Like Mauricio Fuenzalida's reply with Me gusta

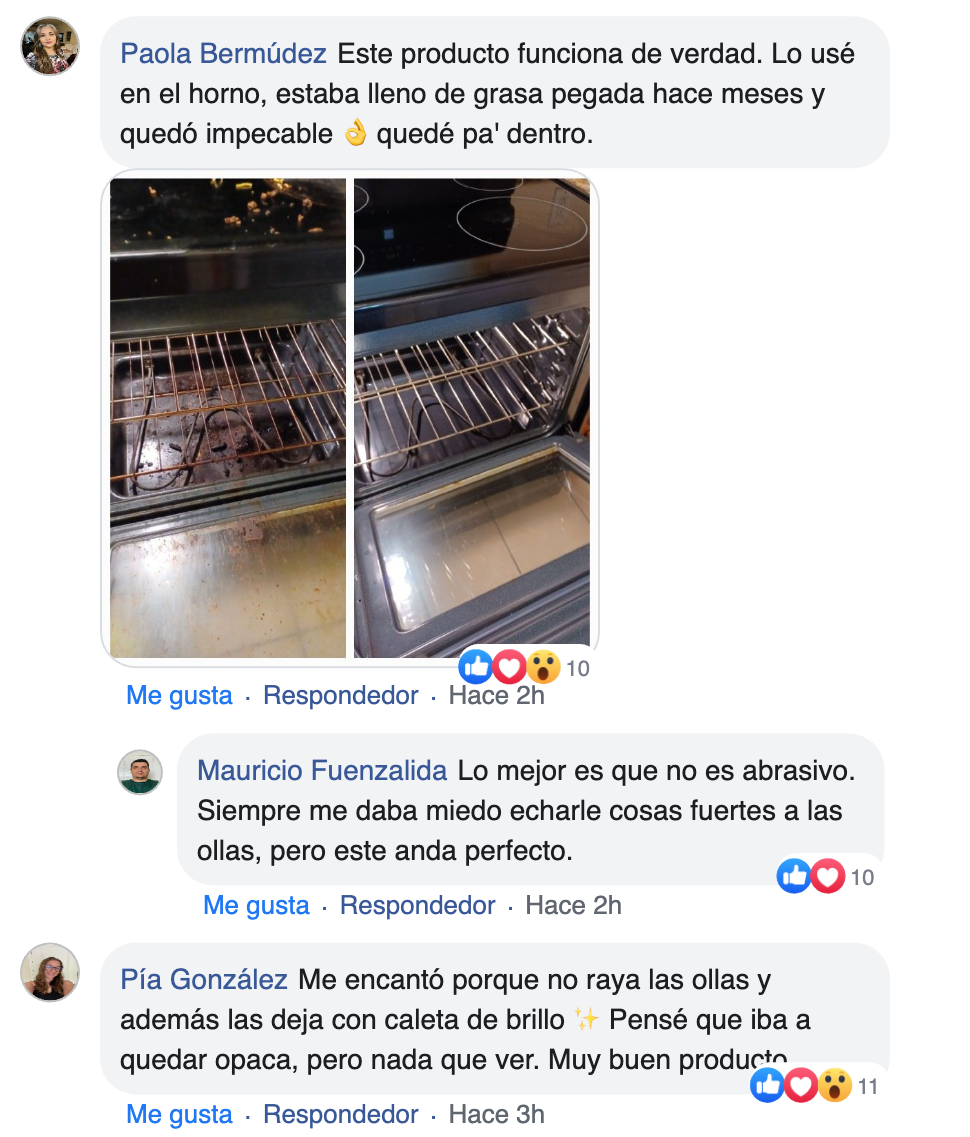click(x=256, y=906)
